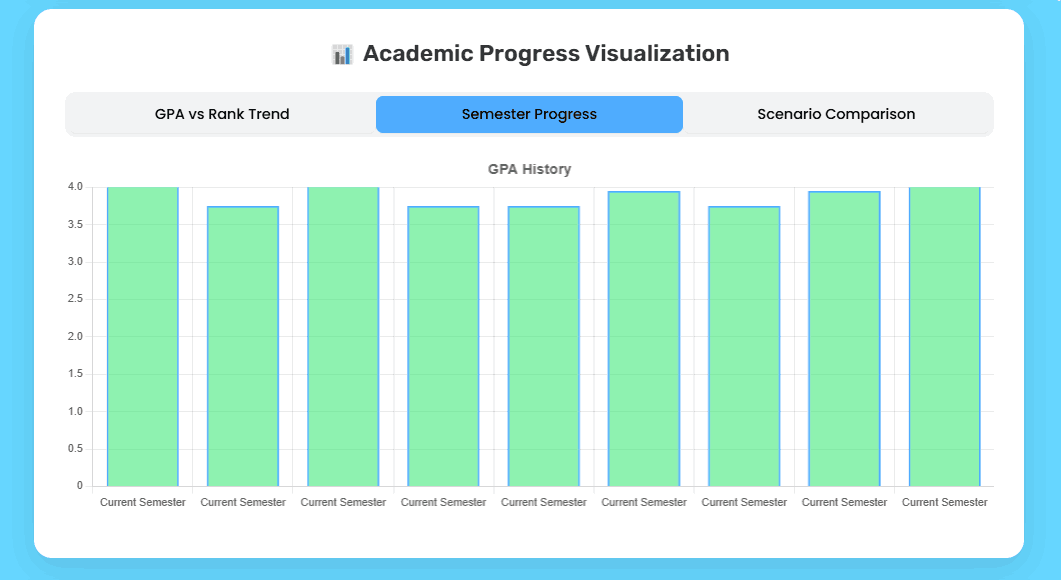Click the 0 value on the y-axis
1061x580 pixels.
tap(79, 486)
